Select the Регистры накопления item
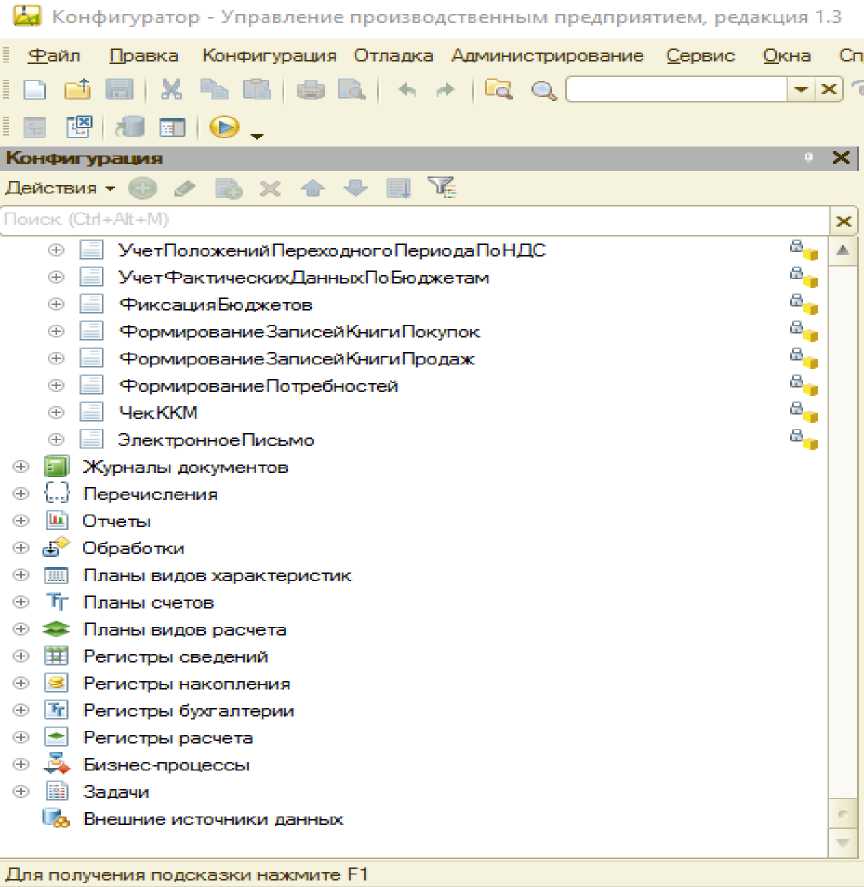 pyautogui.click(x=186, y=683)
